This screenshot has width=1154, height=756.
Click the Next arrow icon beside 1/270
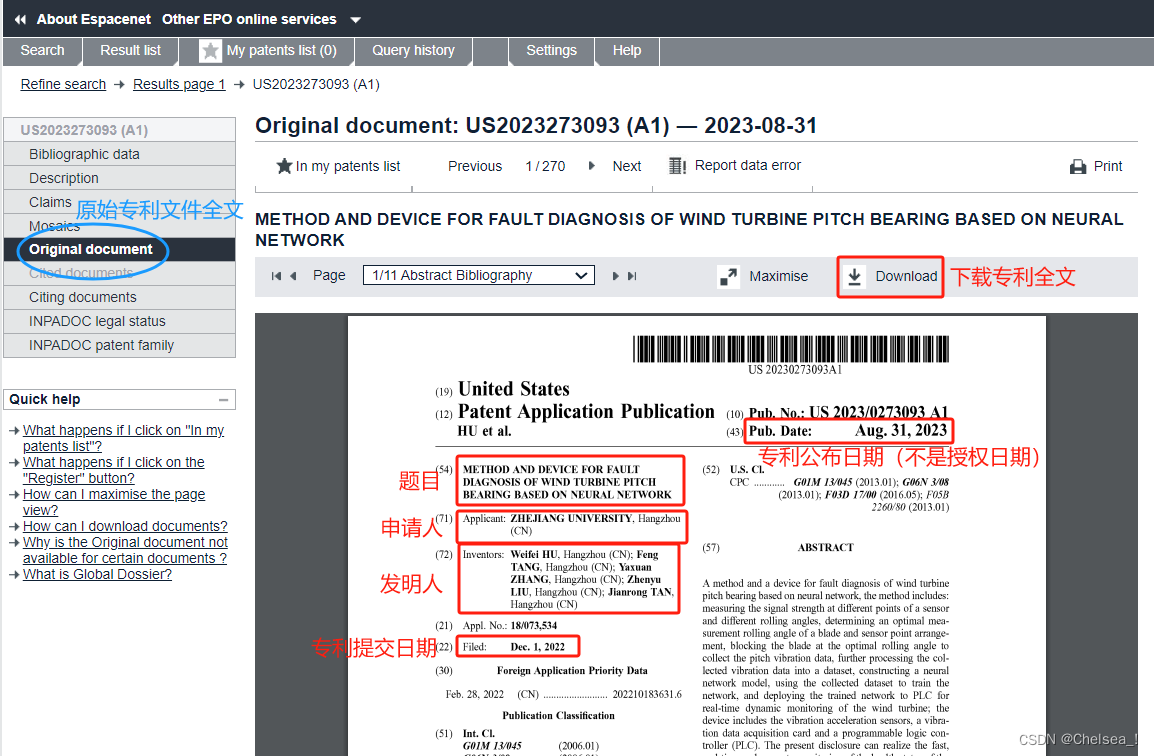[x=592, y=166]
